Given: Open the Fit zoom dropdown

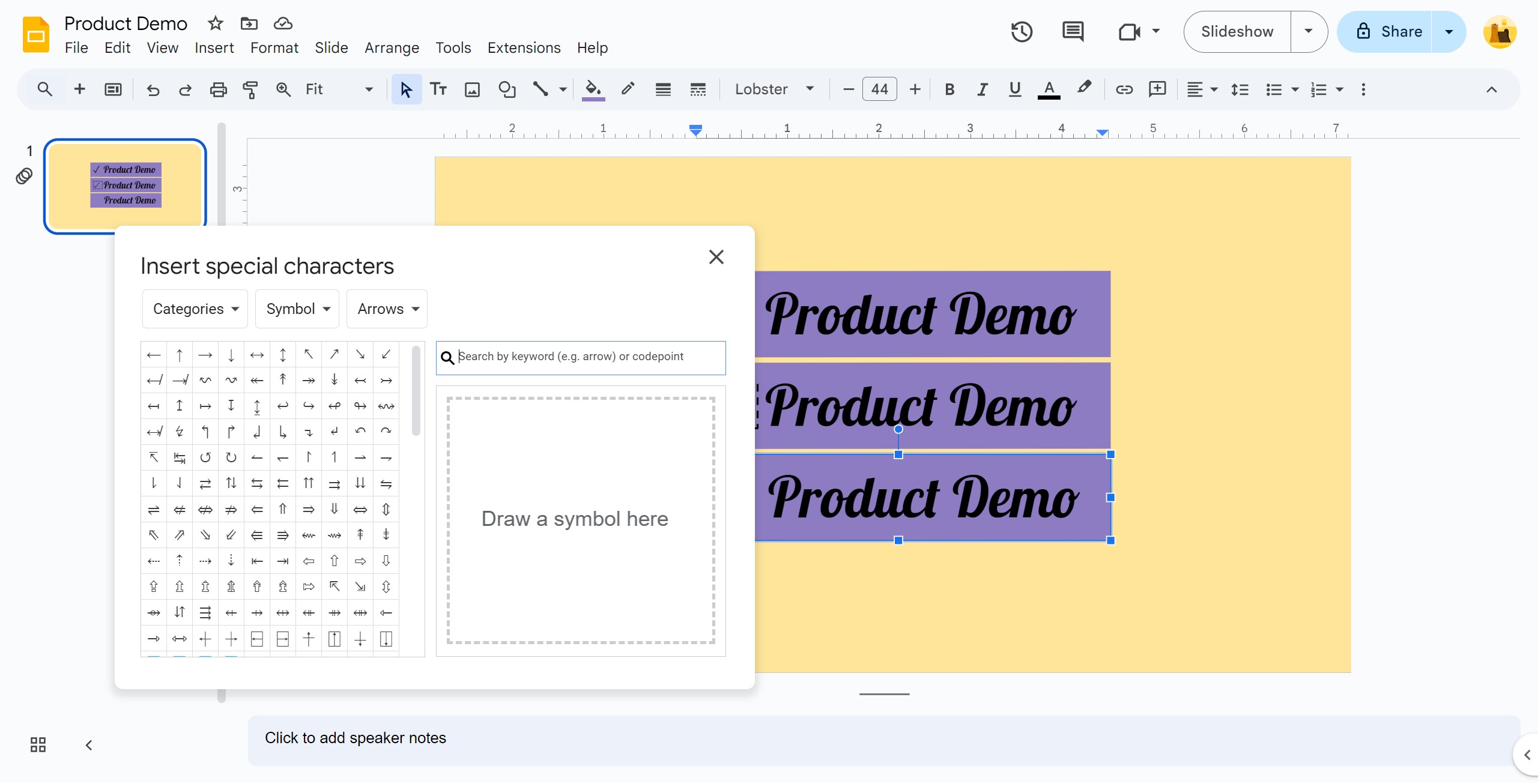Looking at the screenshot, I should click(339, 89).
